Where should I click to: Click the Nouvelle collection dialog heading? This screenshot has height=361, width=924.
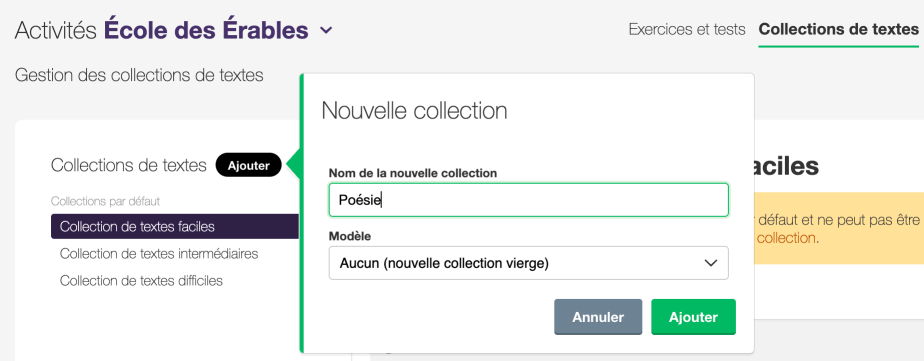tap(414, 111)
